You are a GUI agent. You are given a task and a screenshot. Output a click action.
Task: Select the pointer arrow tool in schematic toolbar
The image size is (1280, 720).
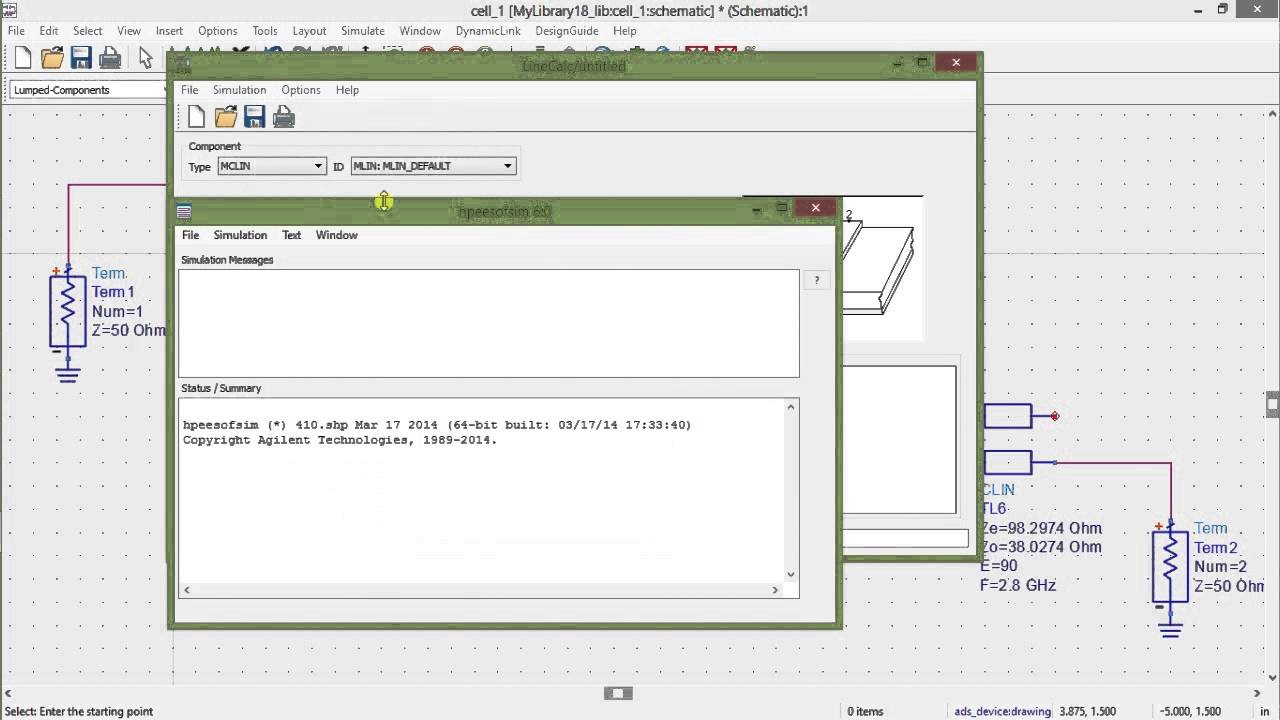tap(146, 58)
